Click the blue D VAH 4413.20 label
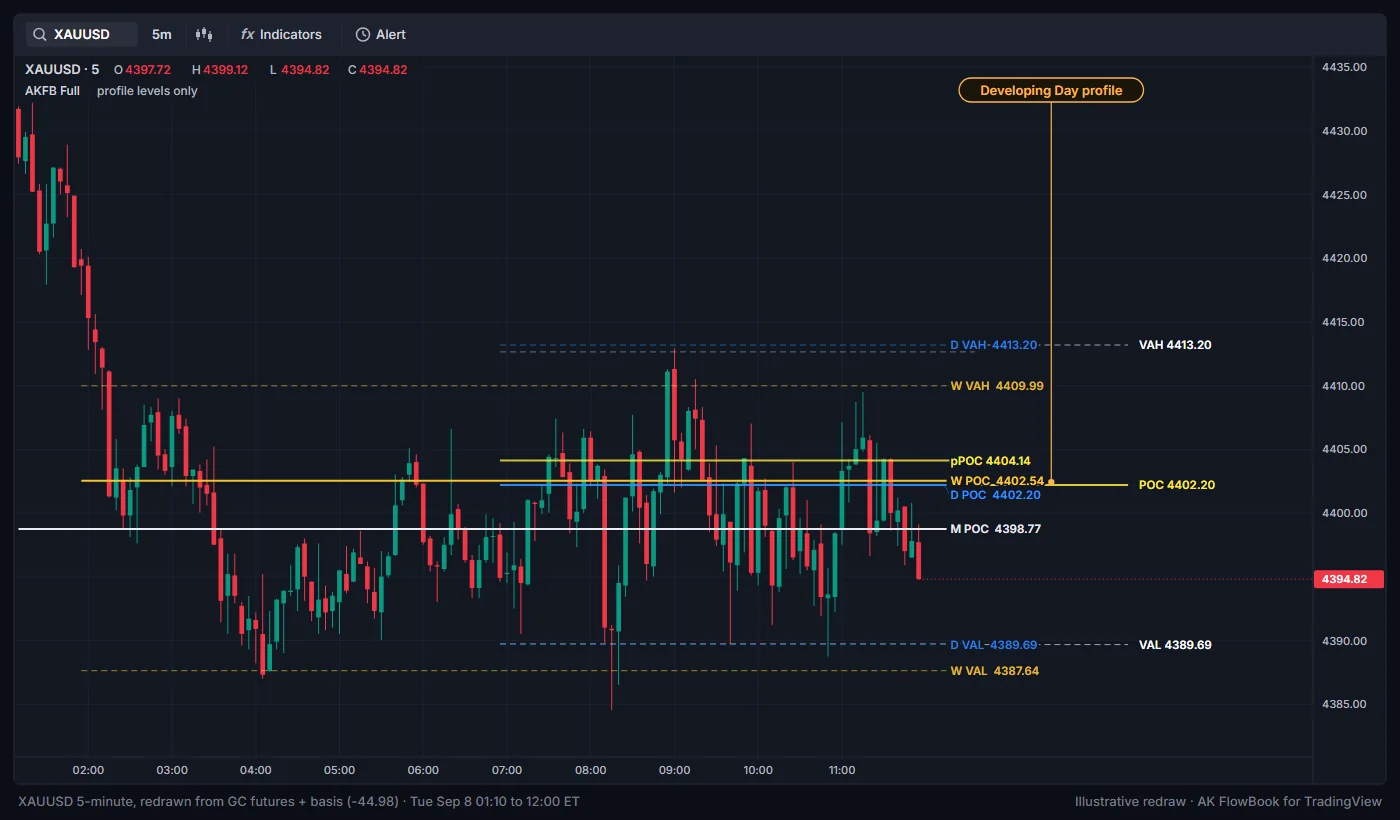The width and height of the screenshot is (1400, 820). [x=994, y=345]
